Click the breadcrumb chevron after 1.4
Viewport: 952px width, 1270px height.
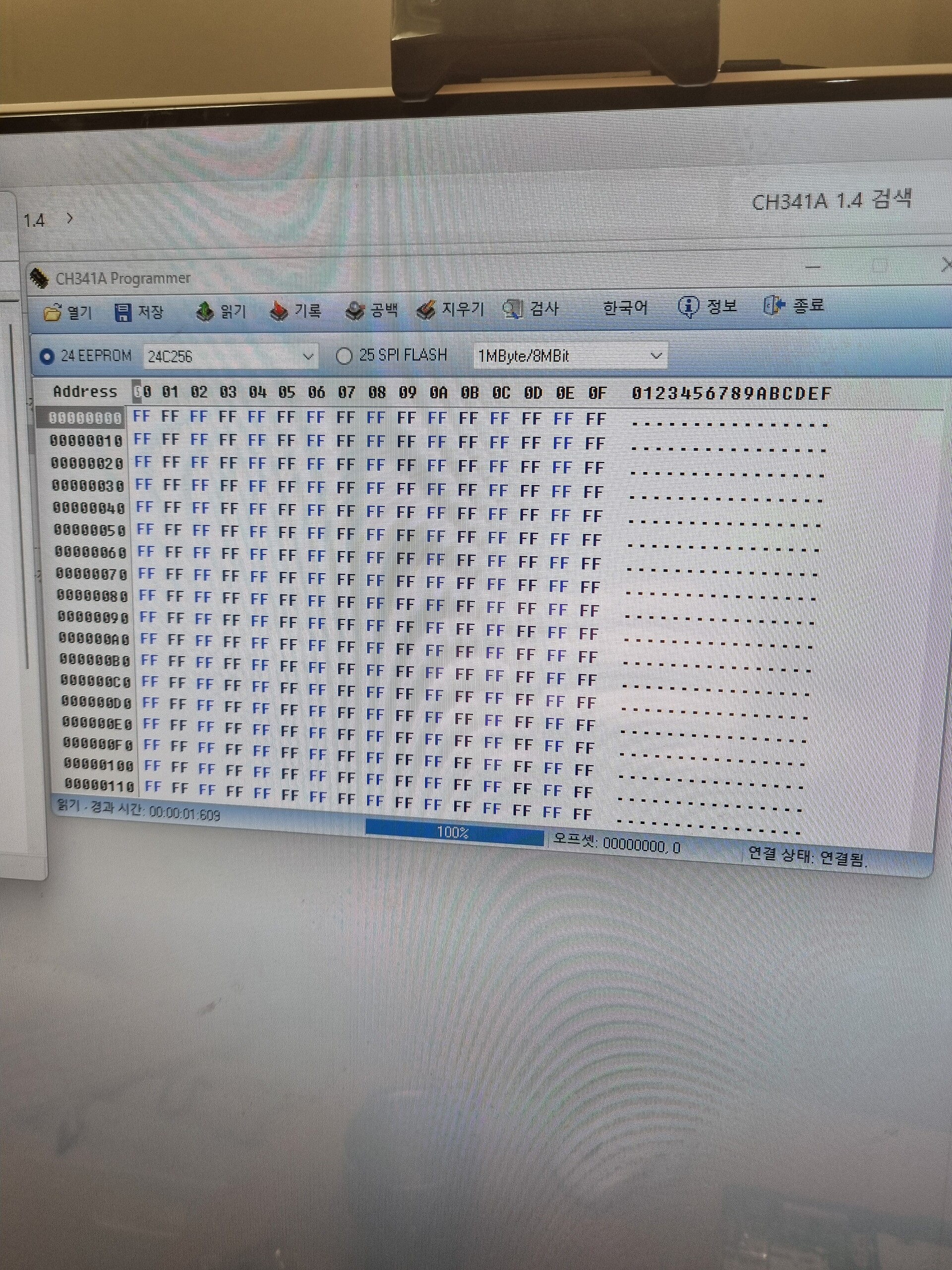pos(69,218)
